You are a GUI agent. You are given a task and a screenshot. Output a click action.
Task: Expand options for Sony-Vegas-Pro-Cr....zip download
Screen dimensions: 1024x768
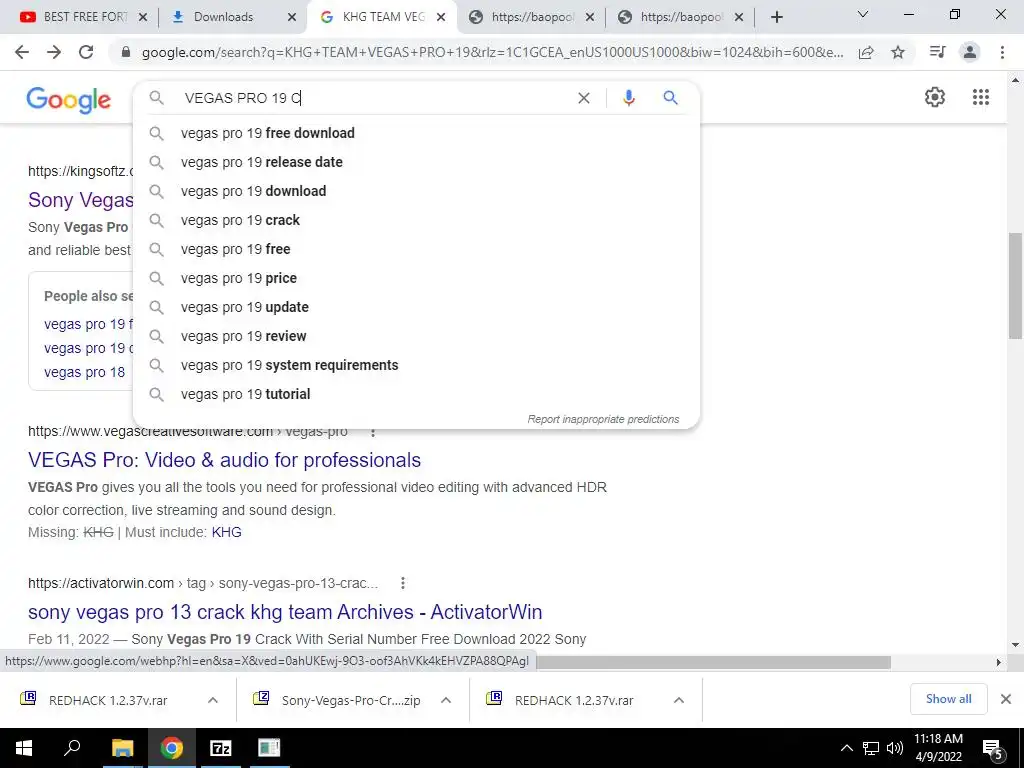446,700
